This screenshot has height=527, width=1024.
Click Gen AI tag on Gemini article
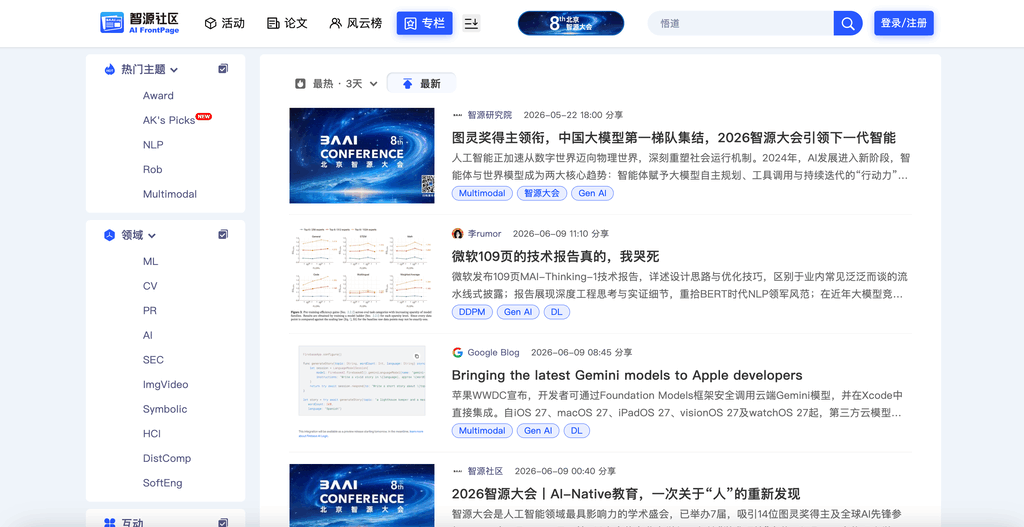pos(538,431)
